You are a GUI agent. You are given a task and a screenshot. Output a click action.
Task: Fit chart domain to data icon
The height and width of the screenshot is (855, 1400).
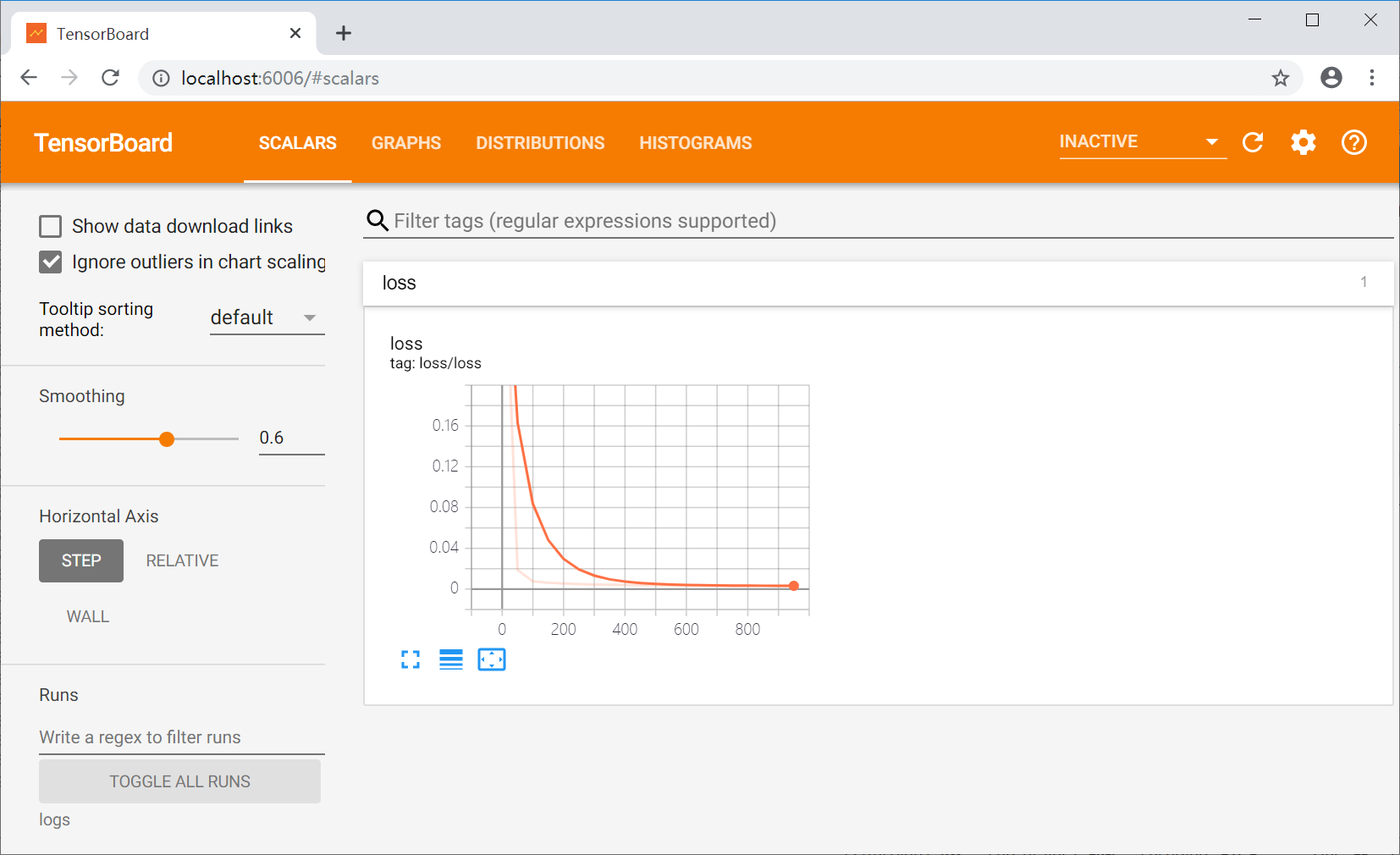[492, 659]
